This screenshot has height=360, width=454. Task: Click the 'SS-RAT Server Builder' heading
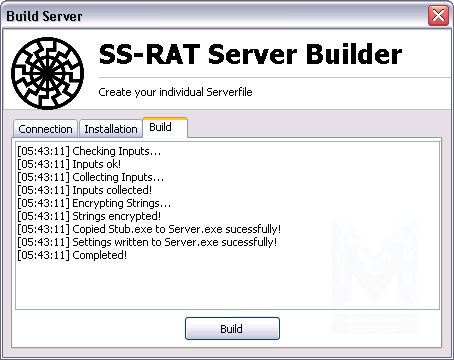[x=250, y=54]
